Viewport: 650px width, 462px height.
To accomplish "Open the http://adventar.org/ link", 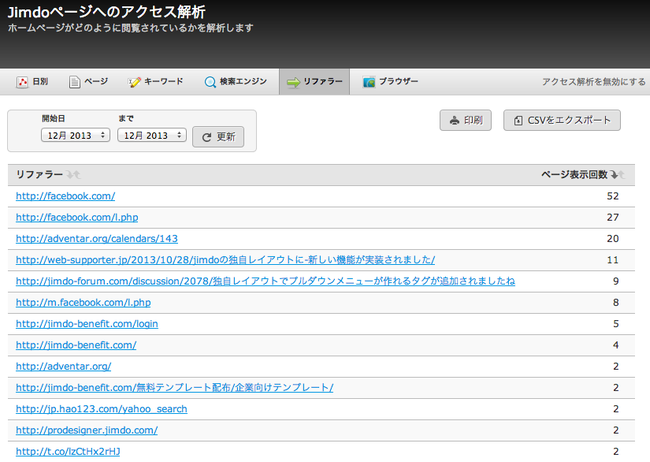I will click(63, 366).
